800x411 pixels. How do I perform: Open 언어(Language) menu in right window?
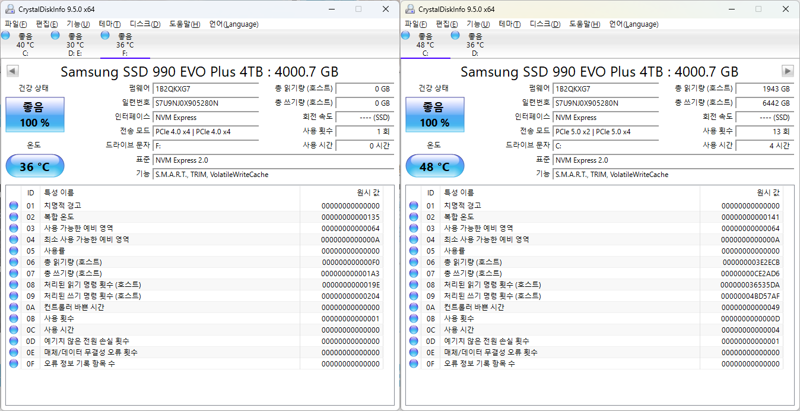click(634, 24)
